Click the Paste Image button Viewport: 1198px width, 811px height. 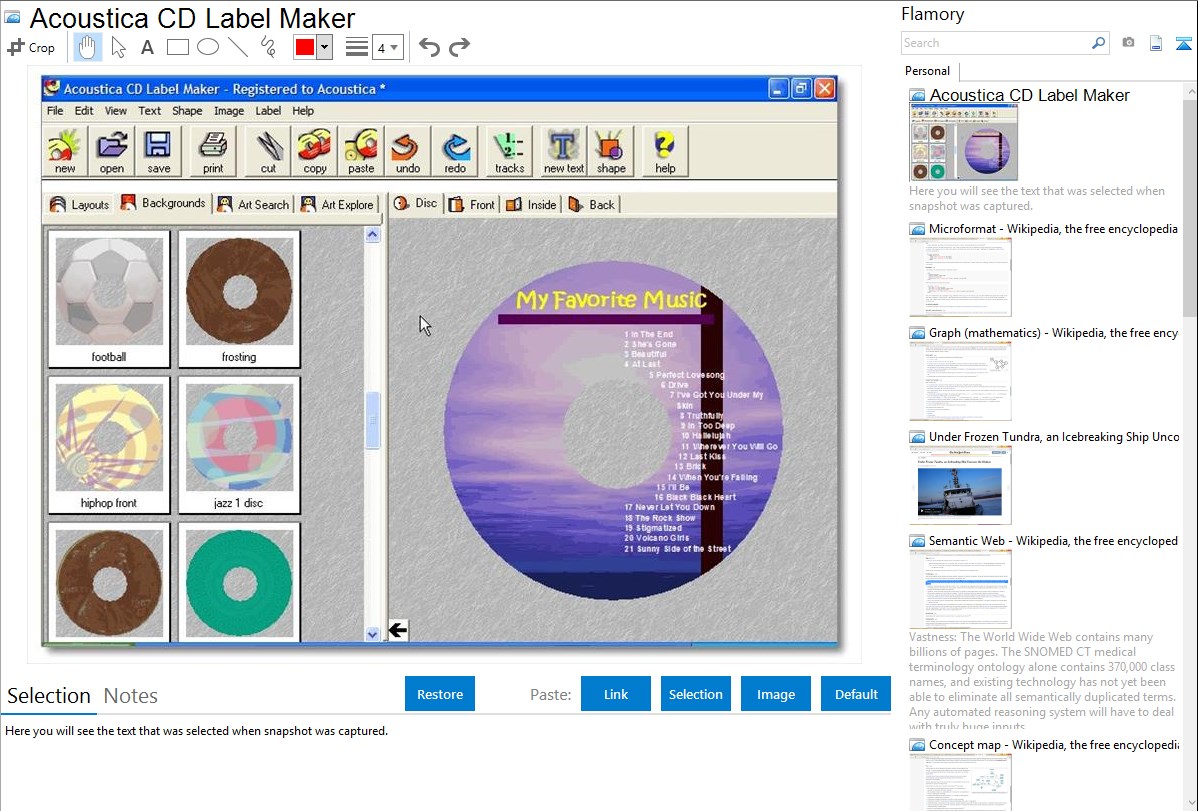click(776, 694)
